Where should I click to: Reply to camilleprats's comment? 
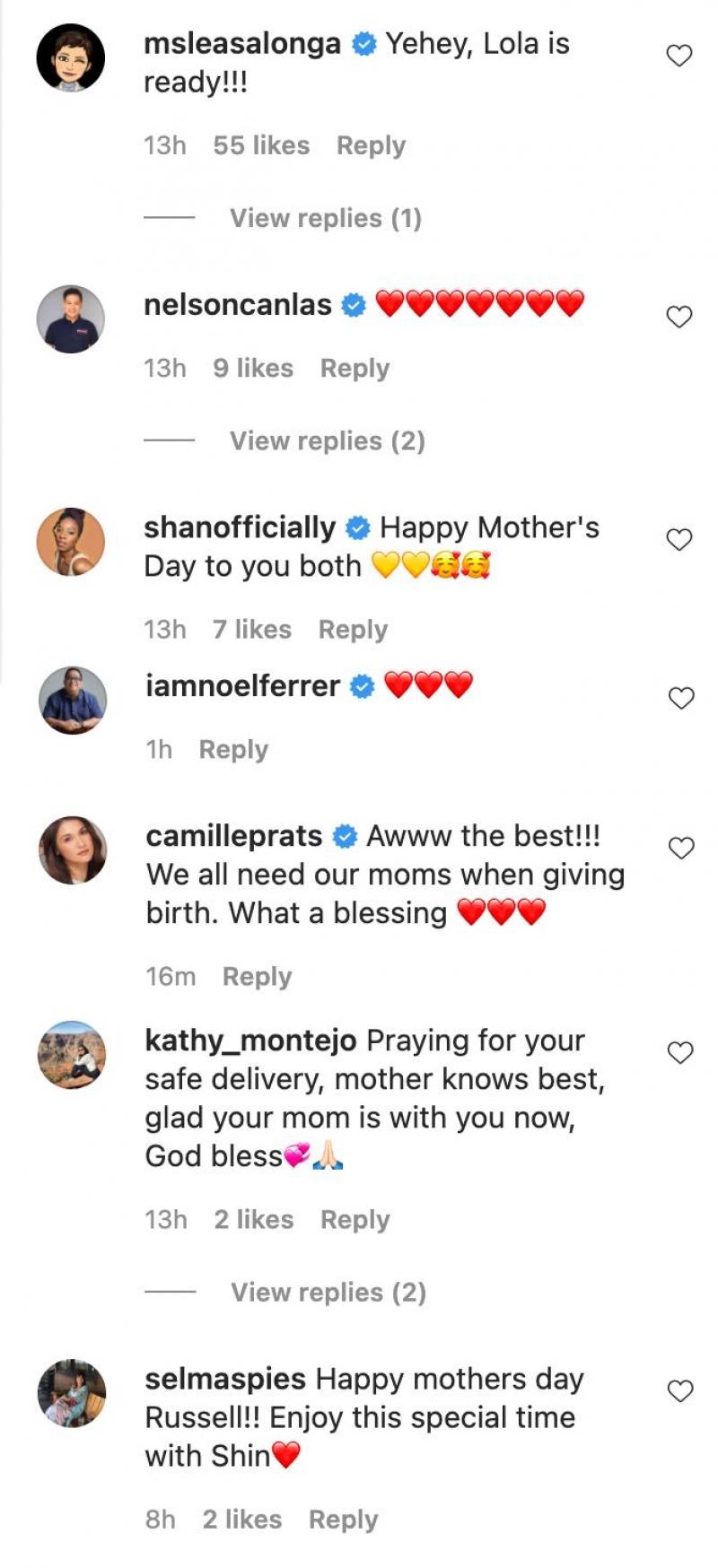(257, 976)
